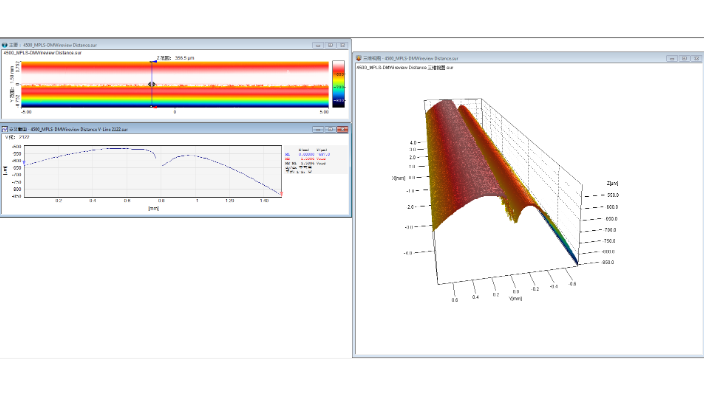
Task: Maximize the surface map window
Action: (330, 45)
